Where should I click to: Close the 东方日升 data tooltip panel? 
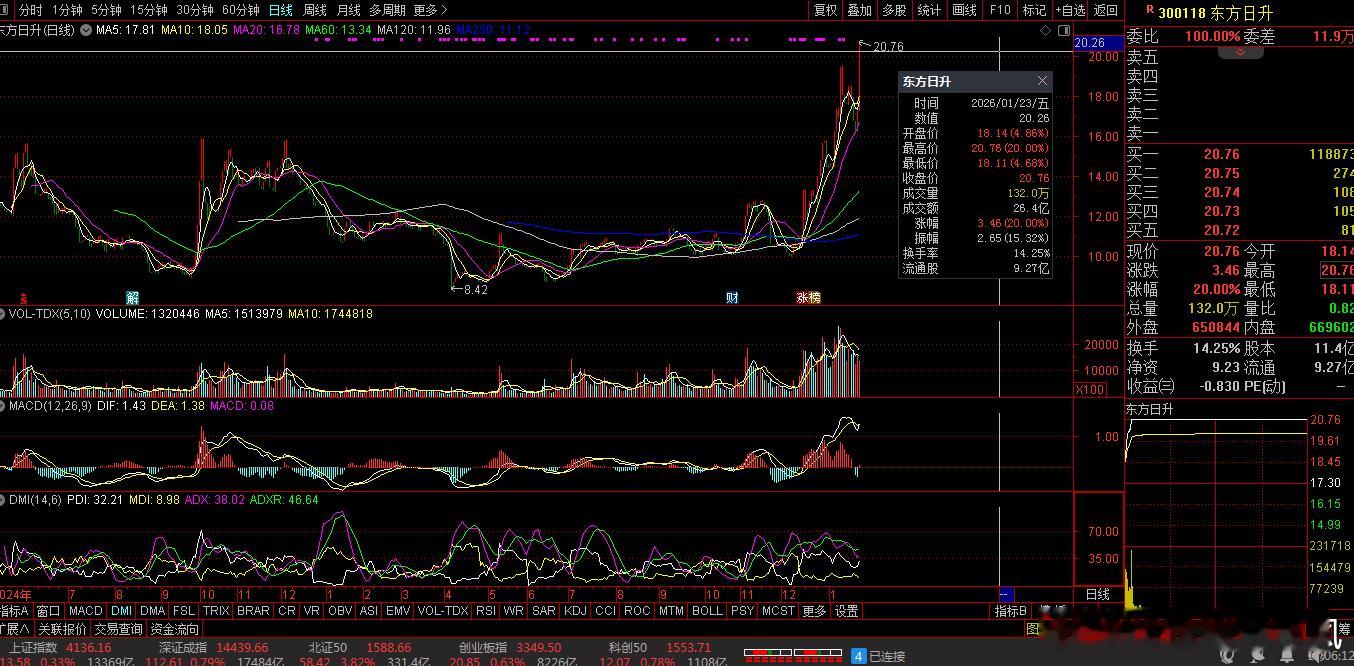pos(1042,81)
